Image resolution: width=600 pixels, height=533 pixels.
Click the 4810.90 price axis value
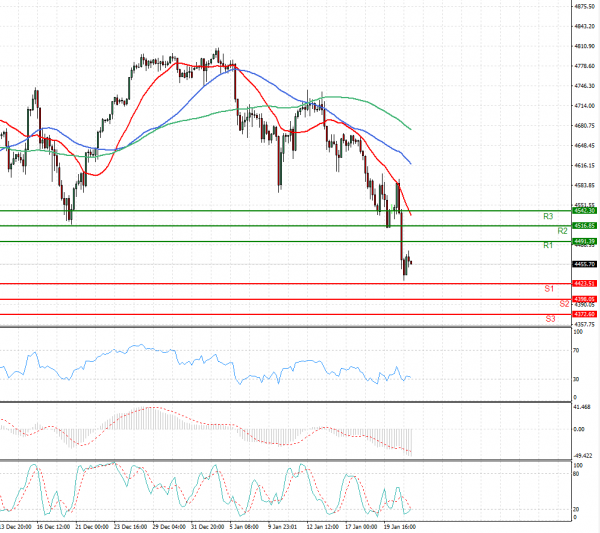coord(584,46)
